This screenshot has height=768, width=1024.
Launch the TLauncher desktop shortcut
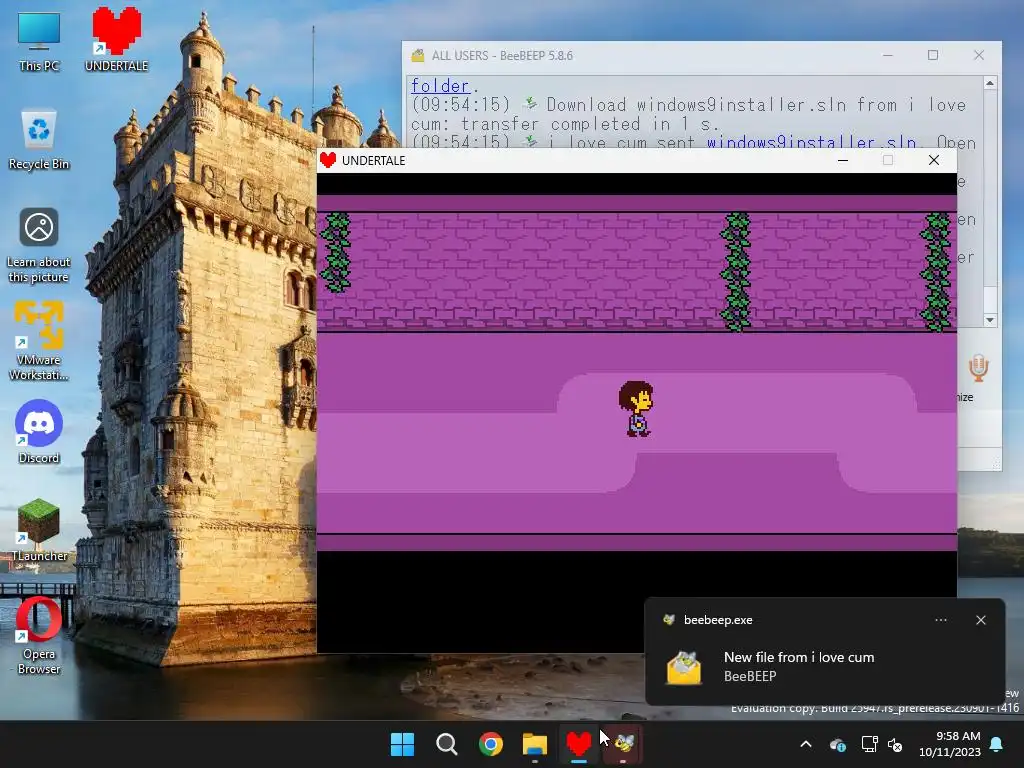pyautogui.click(x=39, y=530)
